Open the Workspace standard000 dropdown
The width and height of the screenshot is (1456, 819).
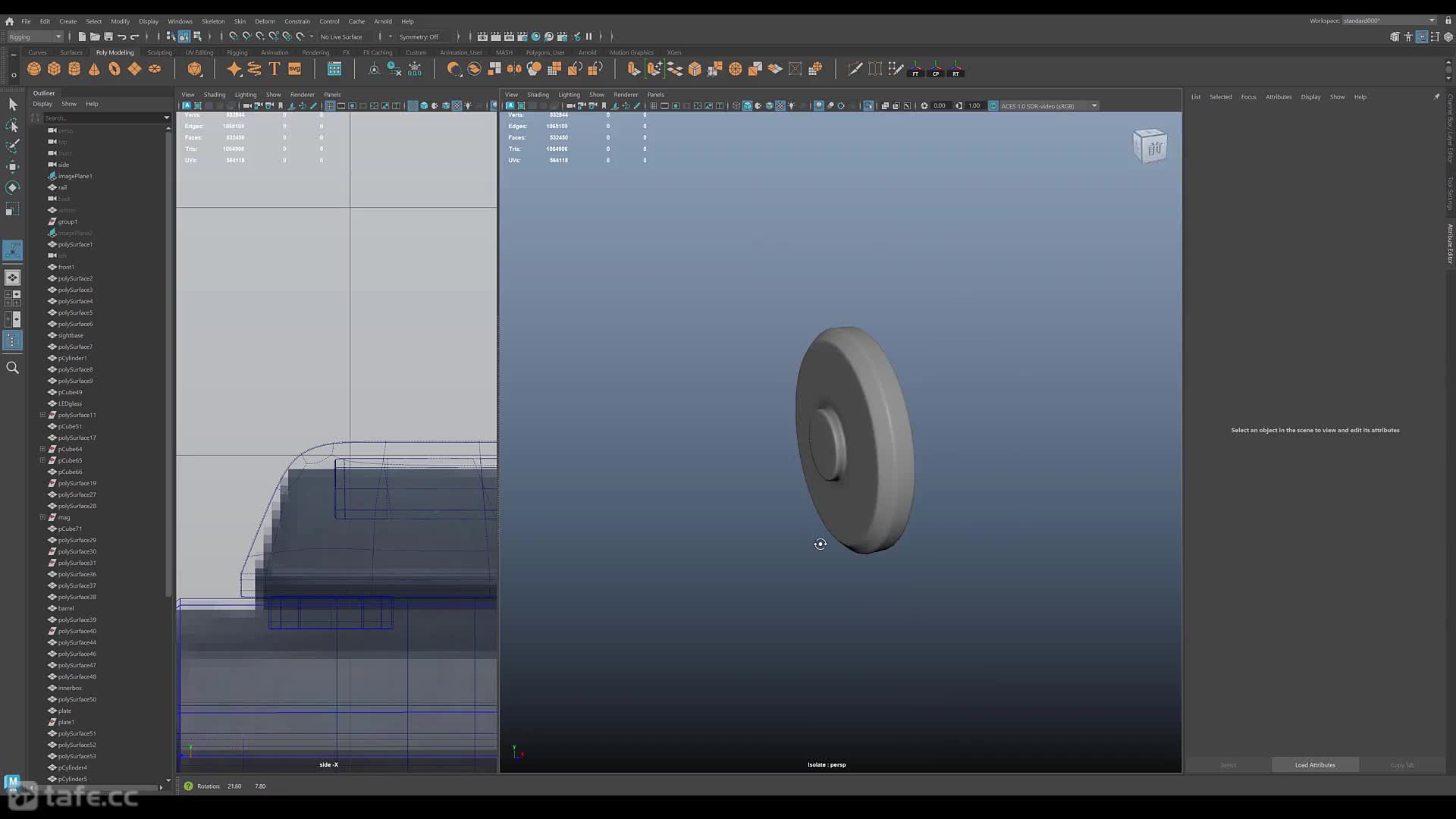tap(1389, 20)
